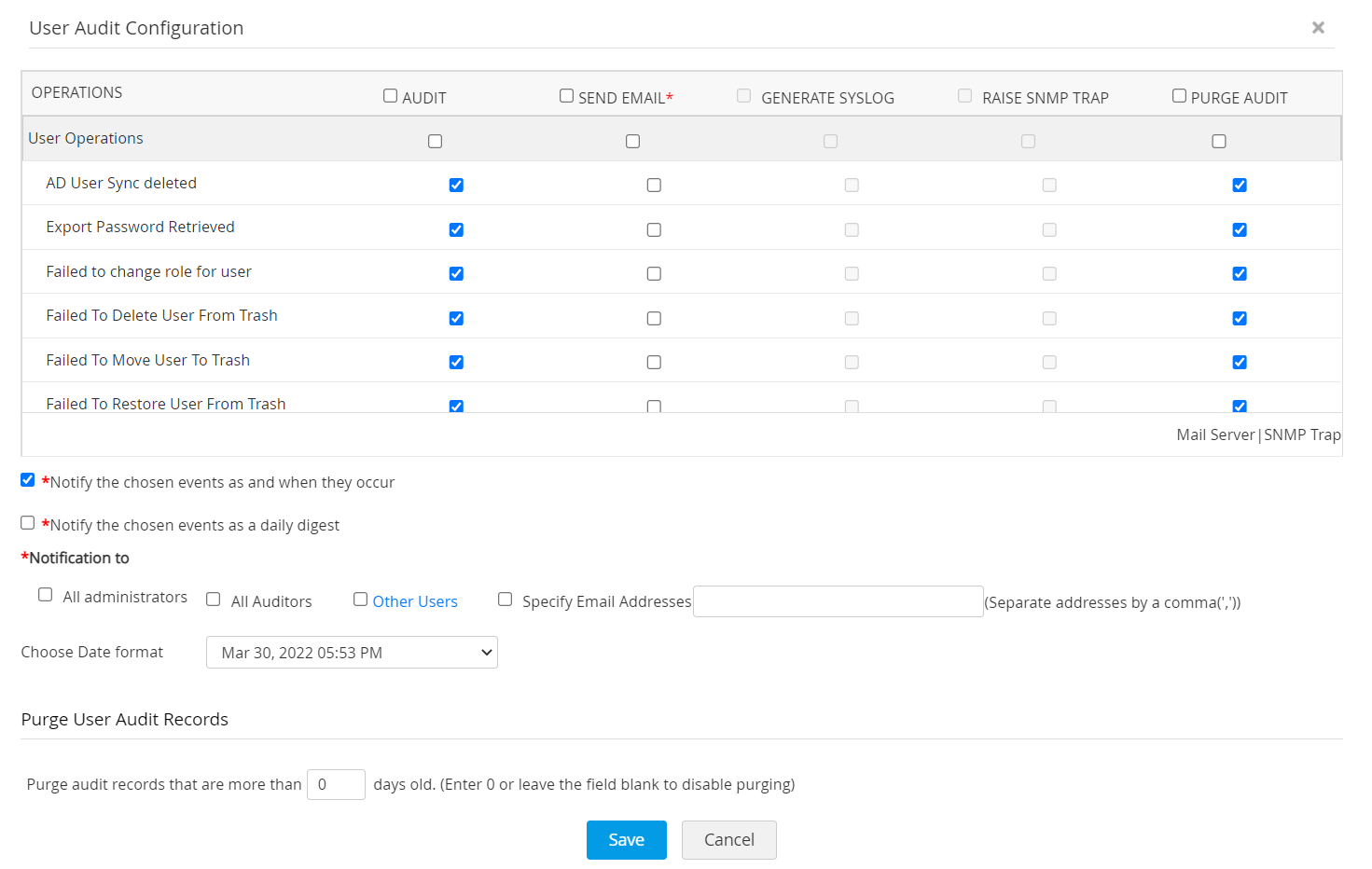Open the Other Users link
Viewport: 1372px width, 869px height.
(x=415, y=602)
